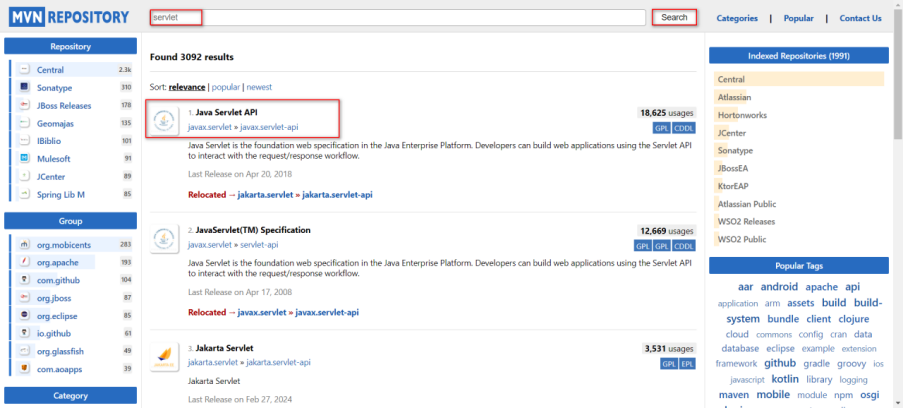Sort results by newest
904x408 pixels.
[x=259, y=87]
